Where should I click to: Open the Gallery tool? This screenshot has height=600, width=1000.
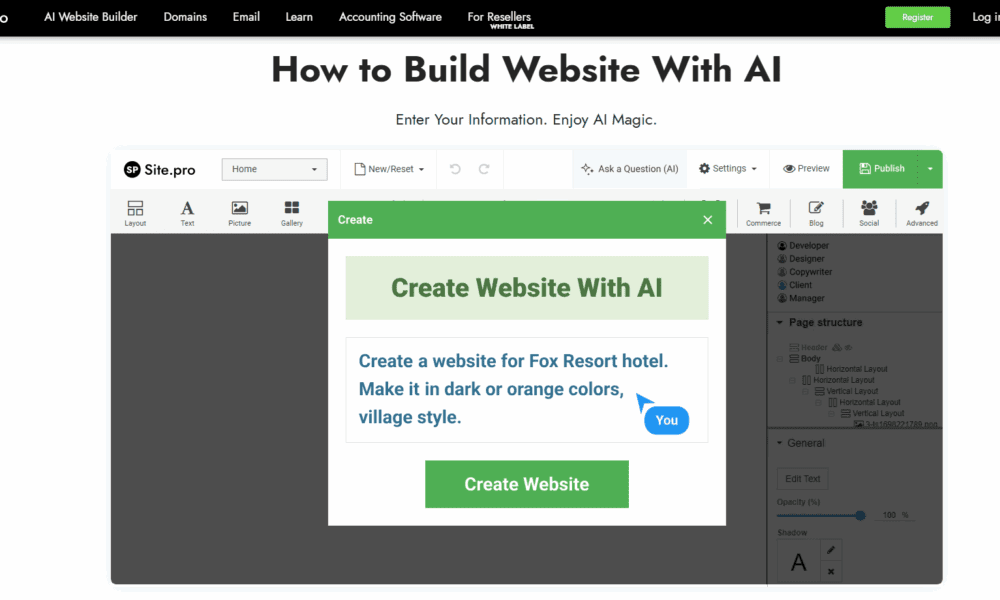tap(292, 209)
